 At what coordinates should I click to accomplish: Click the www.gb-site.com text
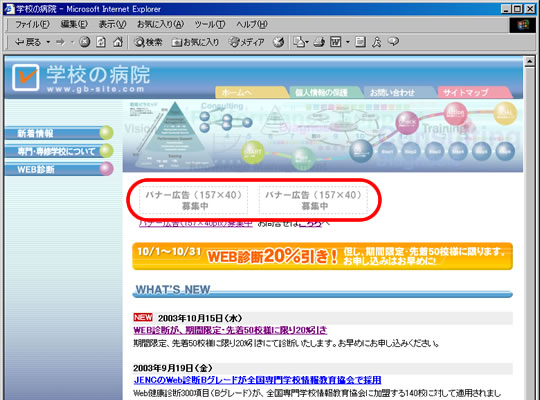coord(95,89)
